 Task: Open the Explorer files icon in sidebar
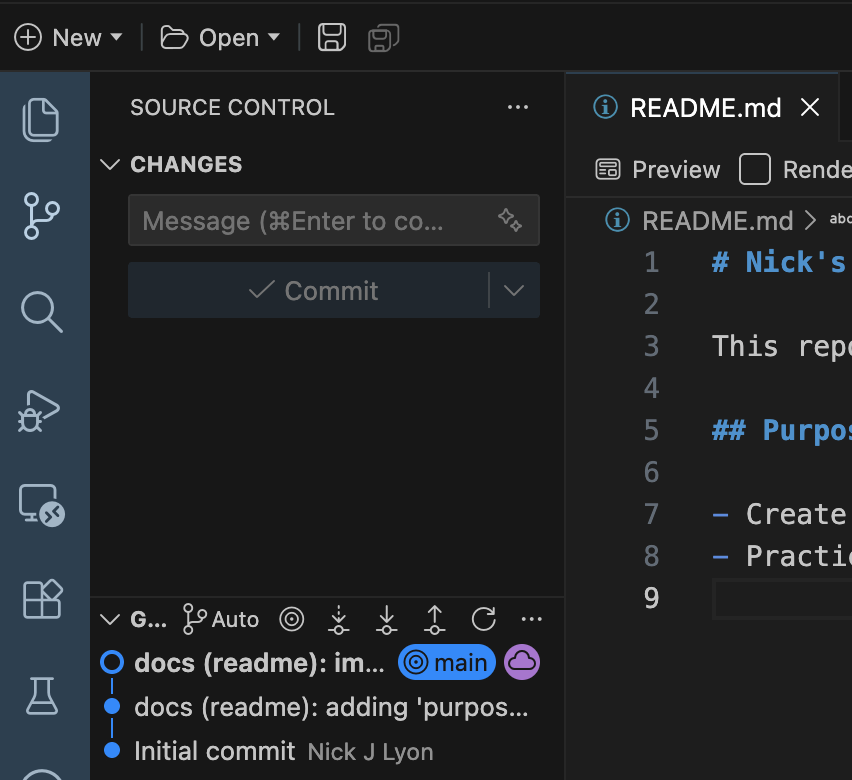pyautogui.click(x=42, y=119)
